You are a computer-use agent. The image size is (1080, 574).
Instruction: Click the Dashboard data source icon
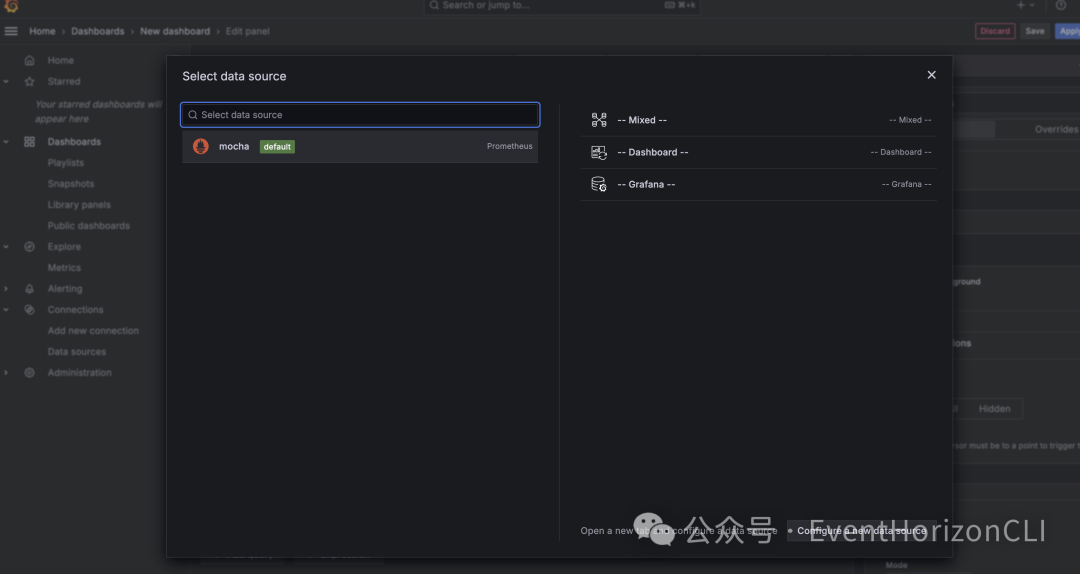point(599,152)
